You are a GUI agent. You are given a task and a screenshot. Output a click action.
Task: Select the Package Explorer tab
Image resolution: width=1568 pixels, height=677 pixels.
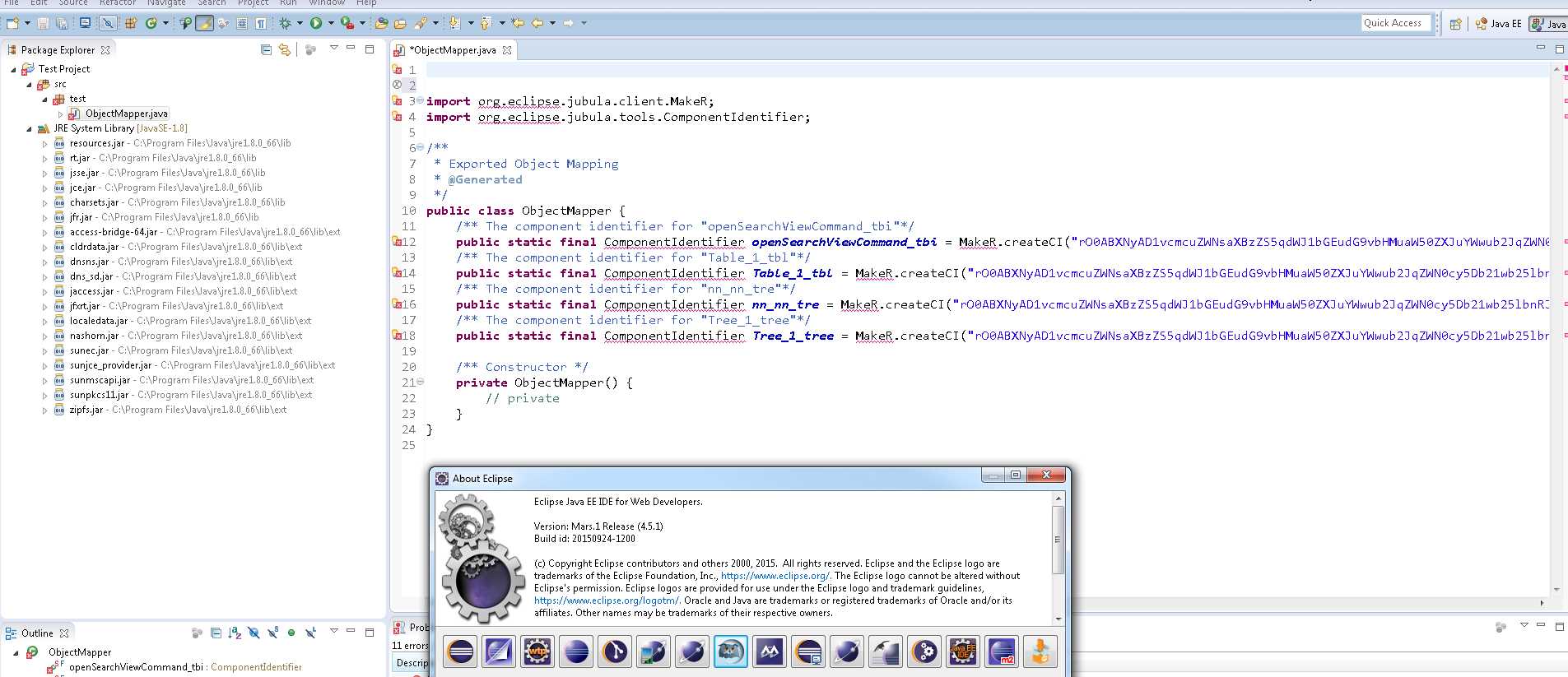58,50
